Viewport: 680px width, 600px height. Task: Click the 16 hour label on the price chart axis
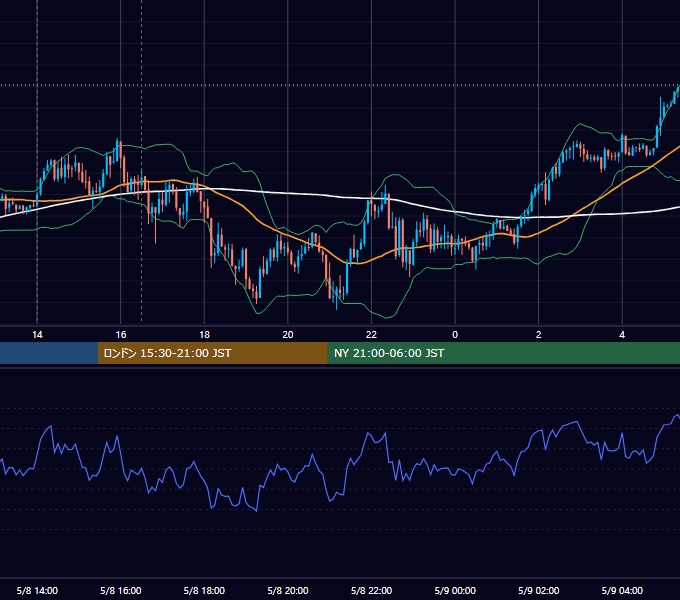tap(121, 335)
